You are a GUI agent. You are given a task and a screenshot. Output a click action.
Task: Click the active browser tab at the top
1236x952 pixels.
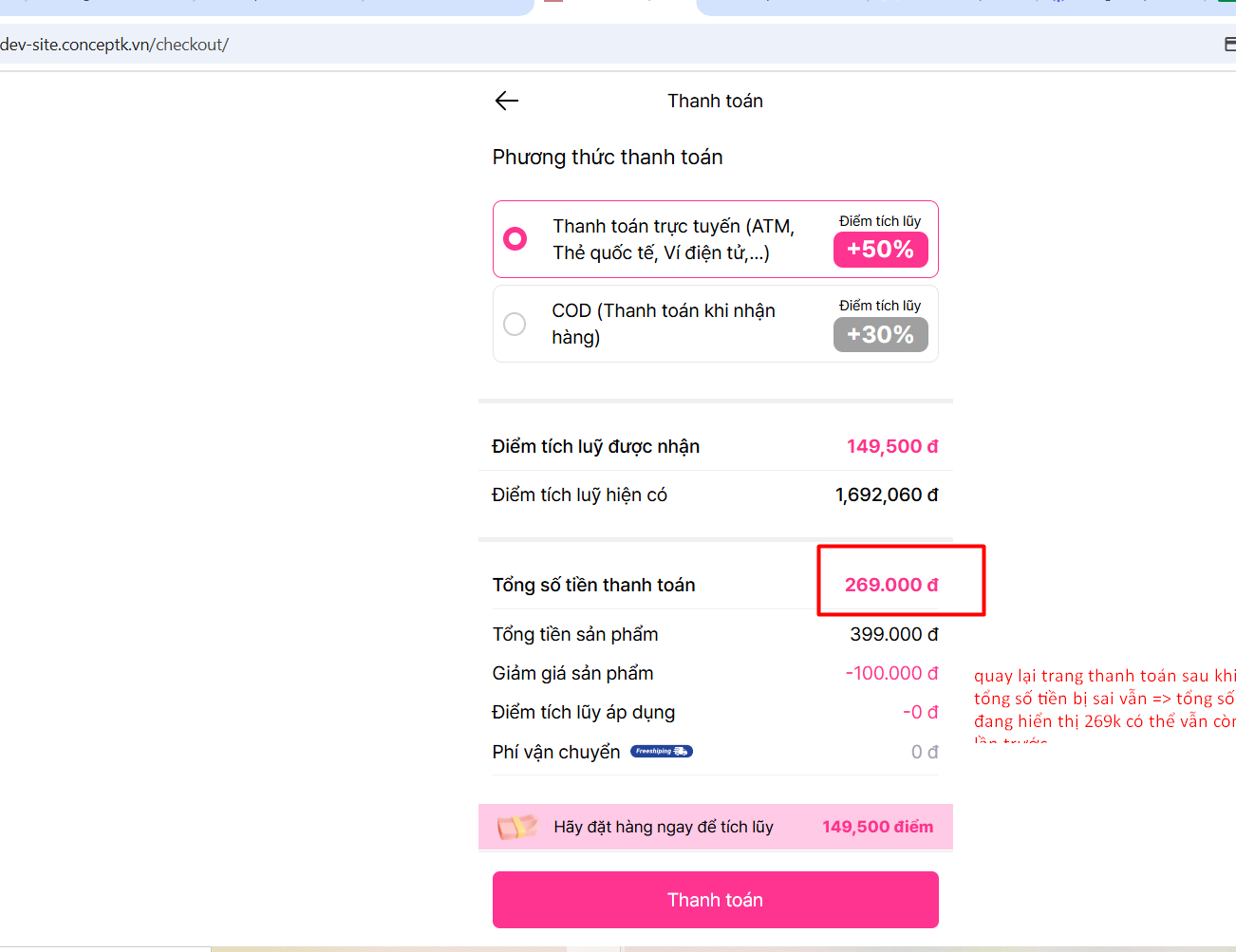point(615,7)
